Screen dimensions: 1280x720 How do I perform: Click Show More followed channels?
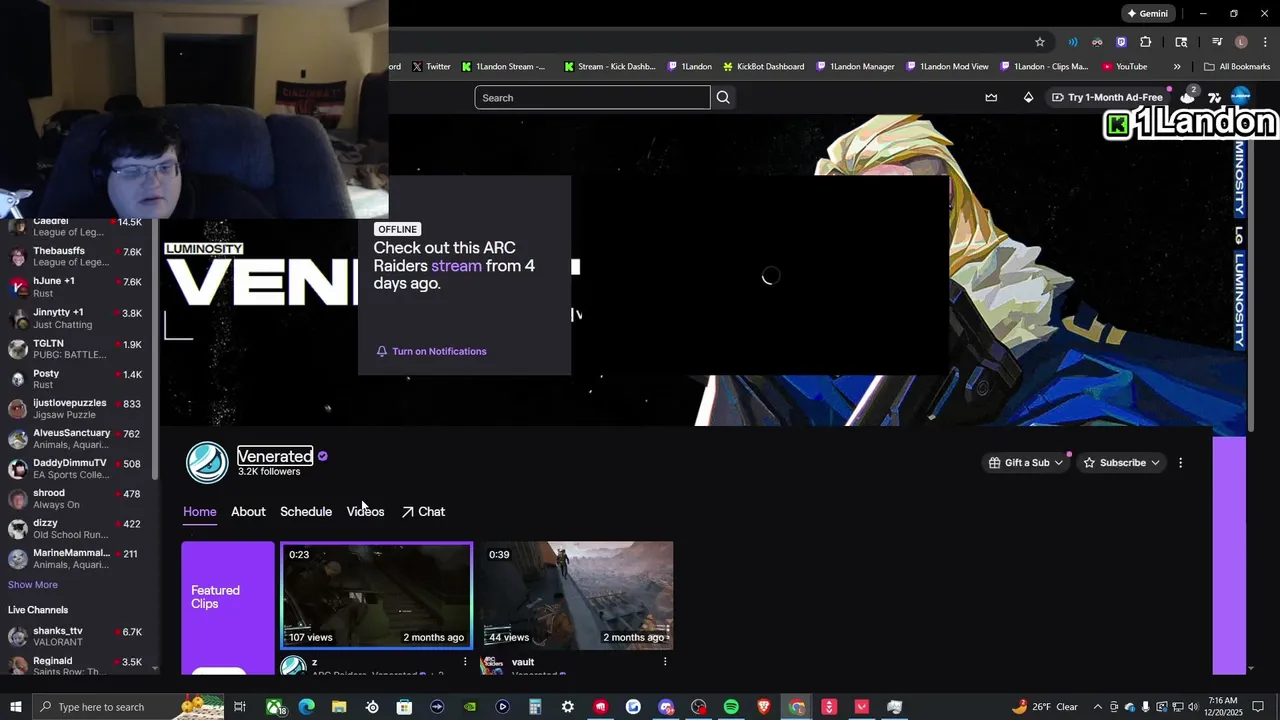[x=33, y=584]
